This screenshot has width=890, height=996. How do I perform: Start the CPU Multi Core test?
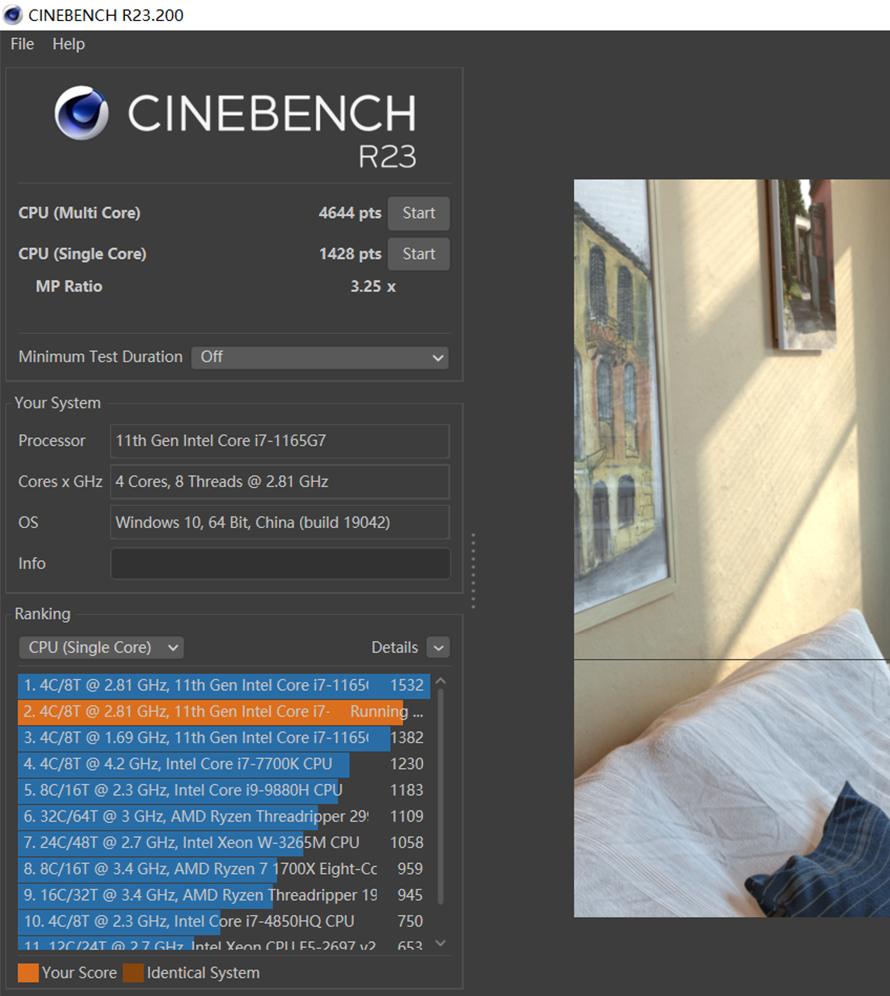(x=418, y=213)
